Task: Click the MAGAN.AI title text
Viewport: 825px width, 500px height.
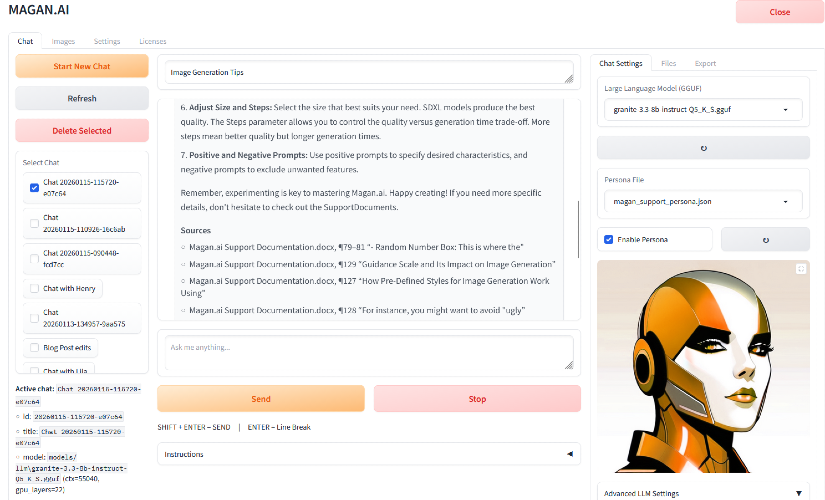Action: click(x=39, y=10)
